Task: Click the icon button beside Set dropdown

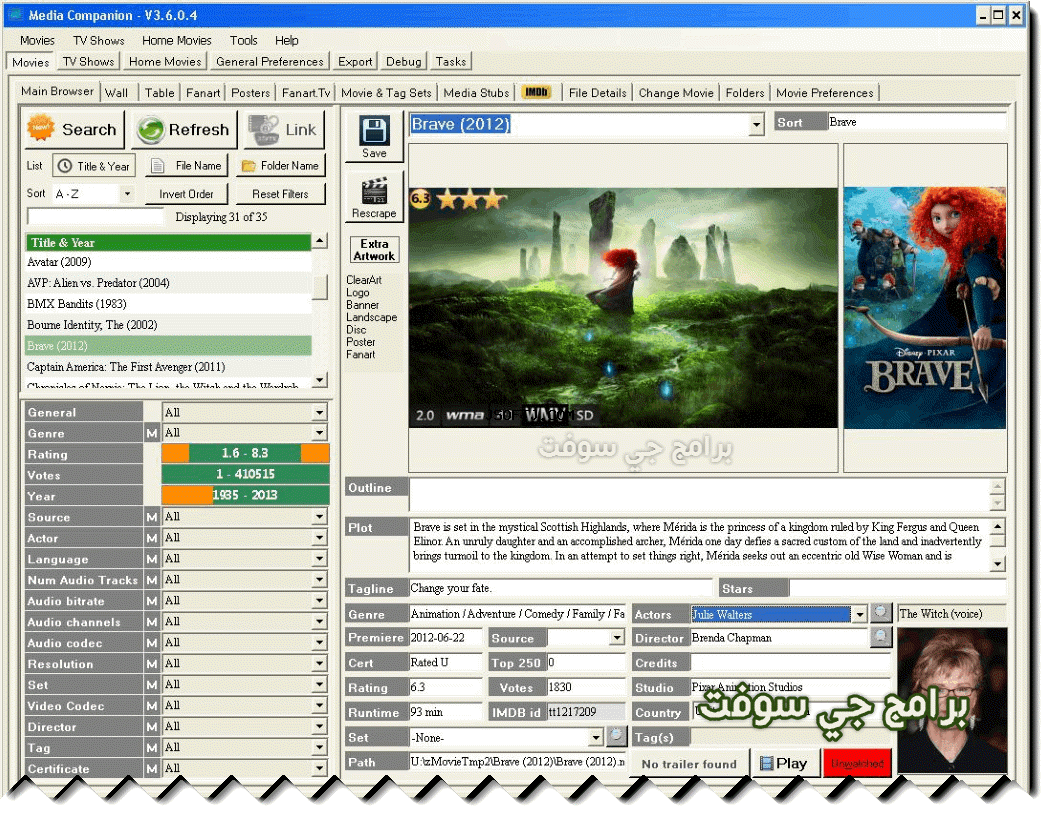Action: pos(615,735)
